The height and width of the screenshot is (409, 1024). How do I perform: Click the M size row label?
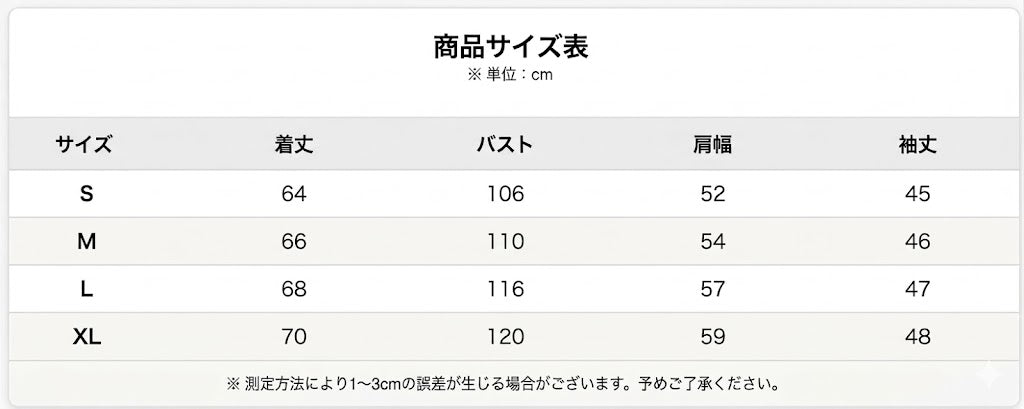(86, 242)
